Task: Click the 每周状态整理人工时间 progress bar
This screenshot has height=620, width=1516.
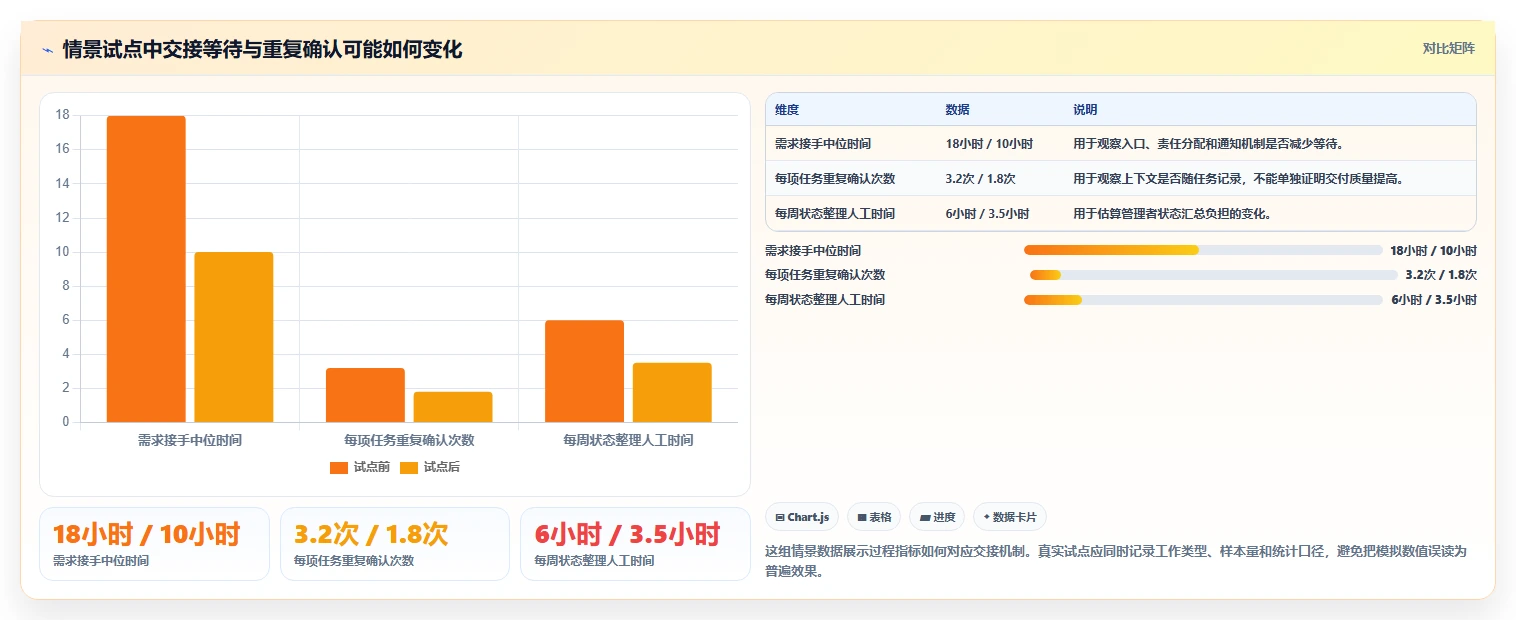Action: [1203, 300]
